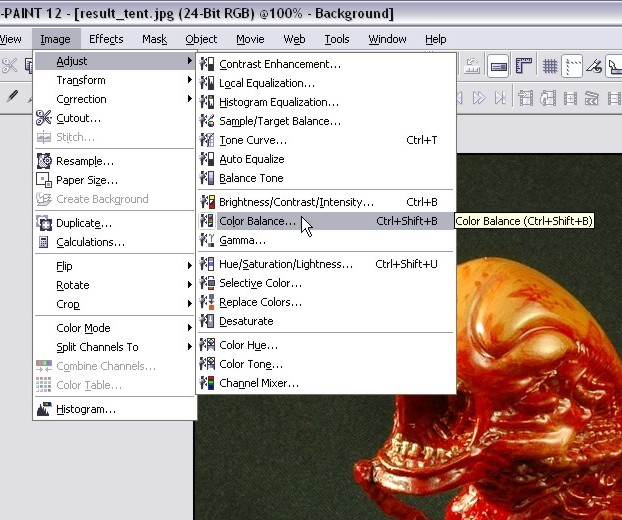Click the Histogram Equalization icon
This screenshot has width=622, height=520.
(207, 102)
